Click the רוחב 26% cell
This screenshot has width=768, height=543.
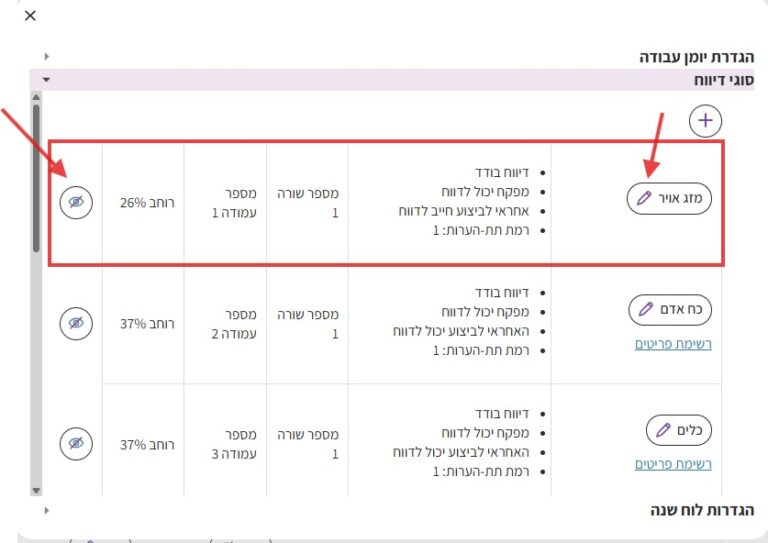point(146,202)
